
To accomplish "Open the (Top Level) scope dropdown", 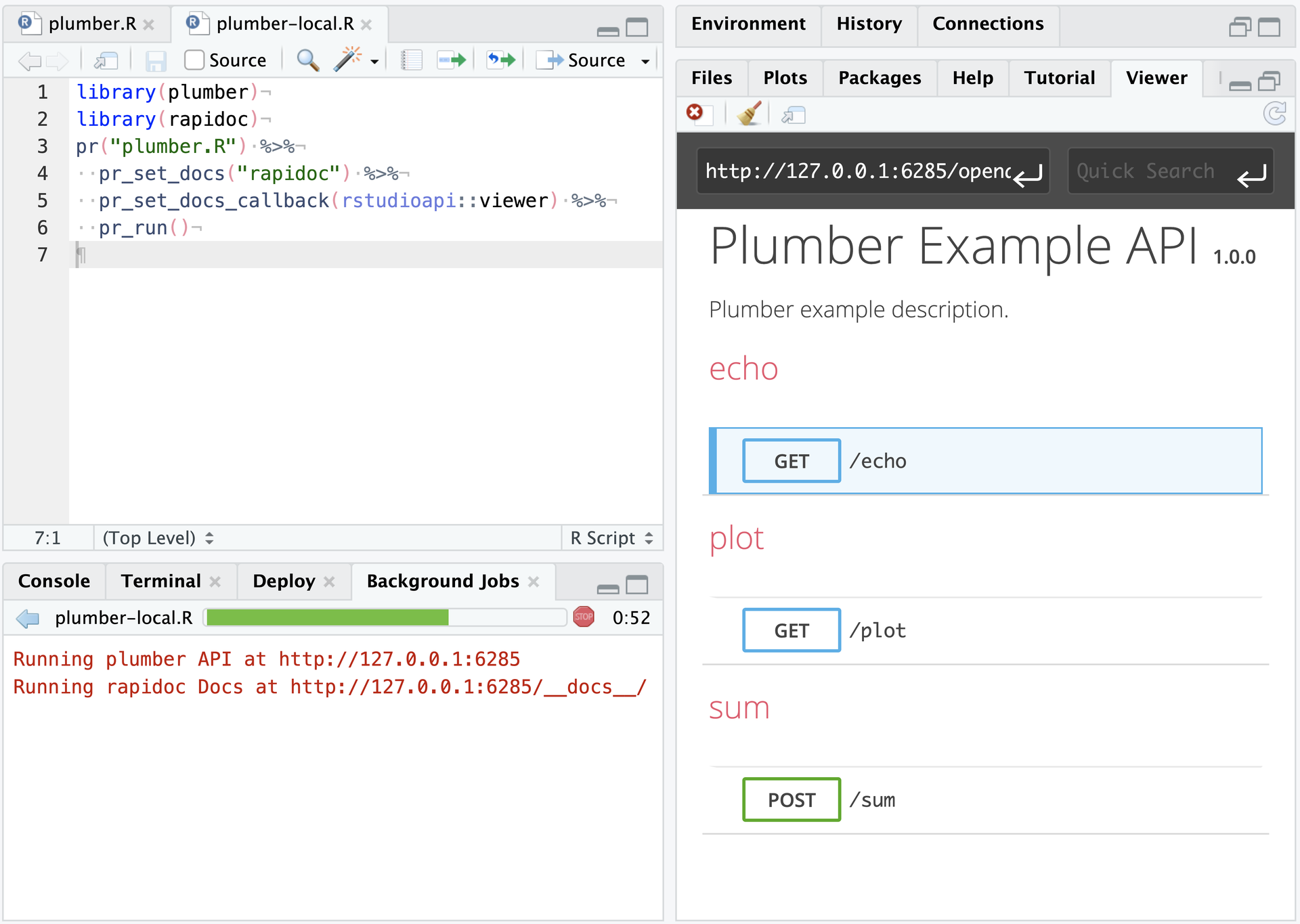I will coord(158,538).
